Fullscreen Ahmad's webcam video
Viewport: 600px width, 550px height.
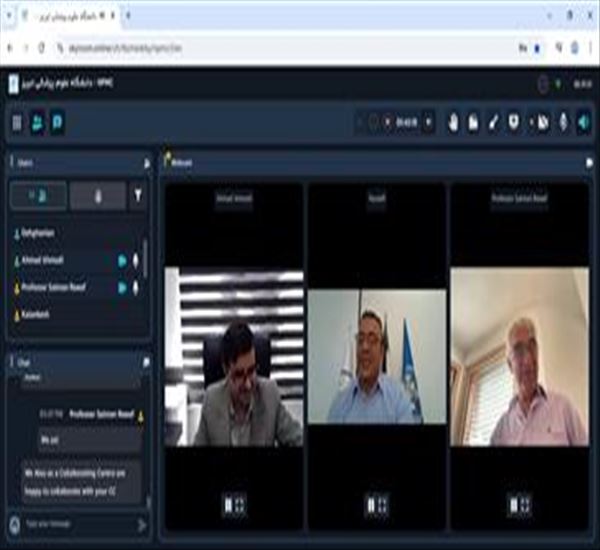point(240,505)
